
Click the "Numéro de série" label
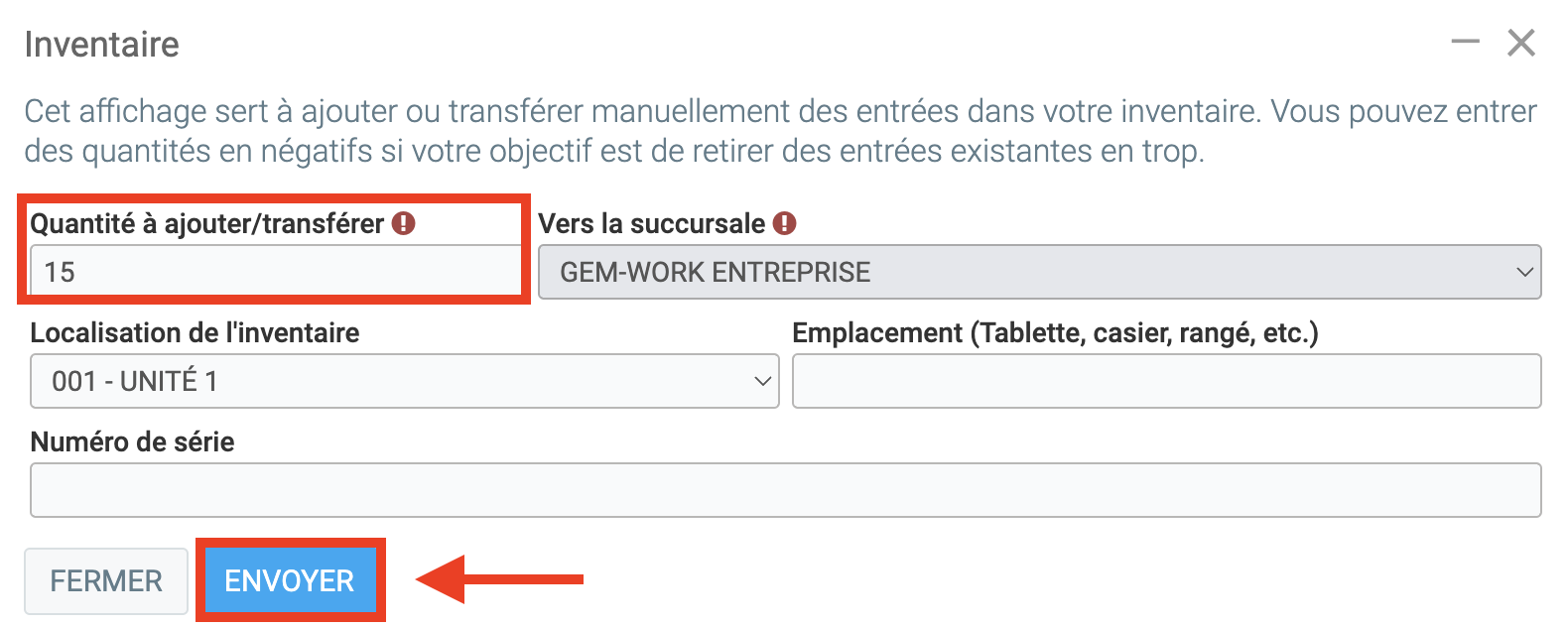[x=133, y=442]
